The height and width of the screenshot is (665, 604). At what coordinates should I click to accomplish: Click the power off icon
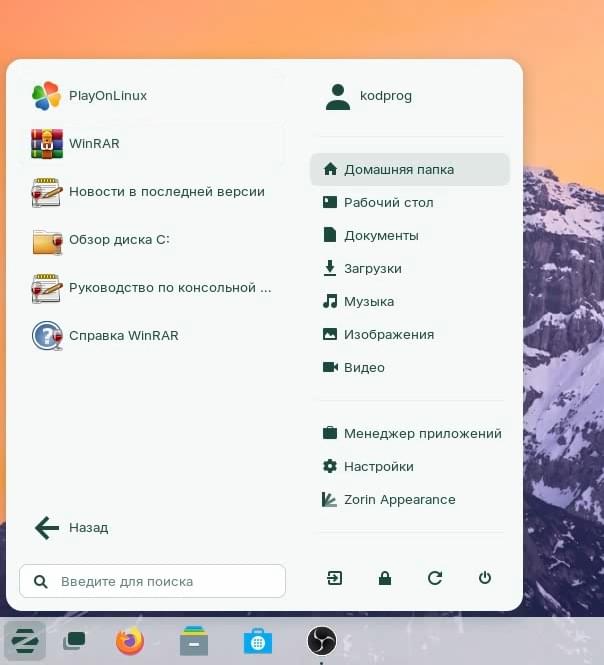pos(485,578)
